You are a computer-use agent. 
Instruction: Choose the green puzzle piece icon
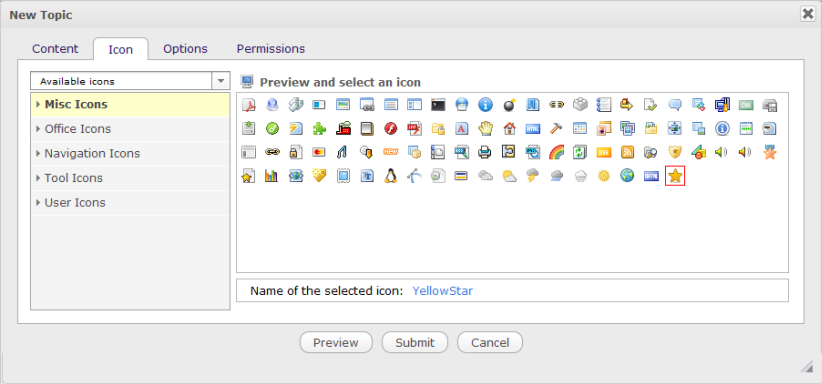pos(319,129)
